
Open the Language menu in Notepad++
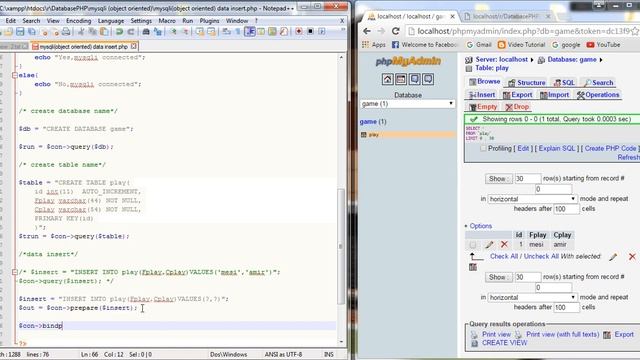(x=111, y=21)
